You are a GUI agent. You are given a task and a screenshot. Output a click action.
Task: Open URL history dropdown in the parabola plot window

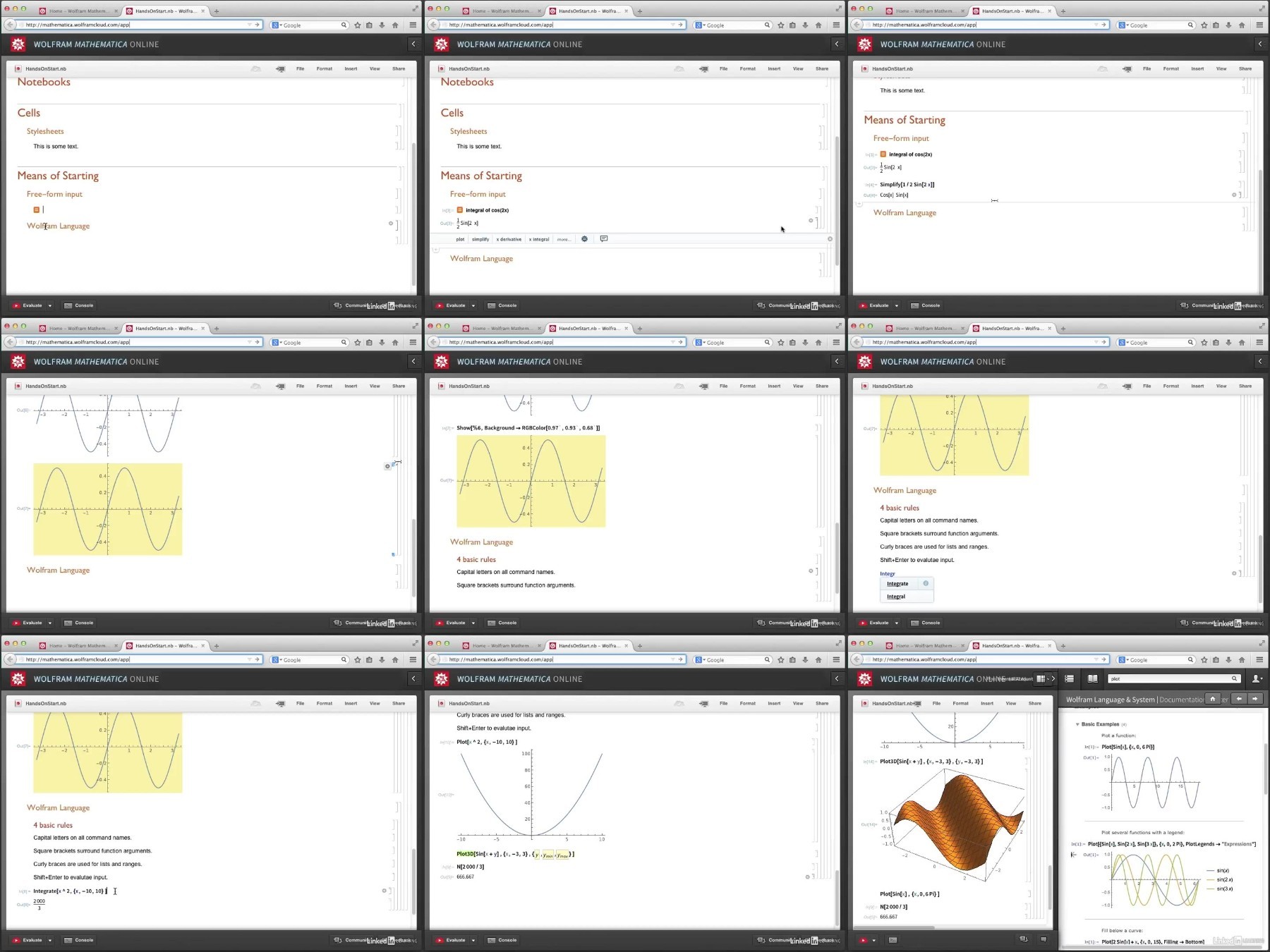672,659
